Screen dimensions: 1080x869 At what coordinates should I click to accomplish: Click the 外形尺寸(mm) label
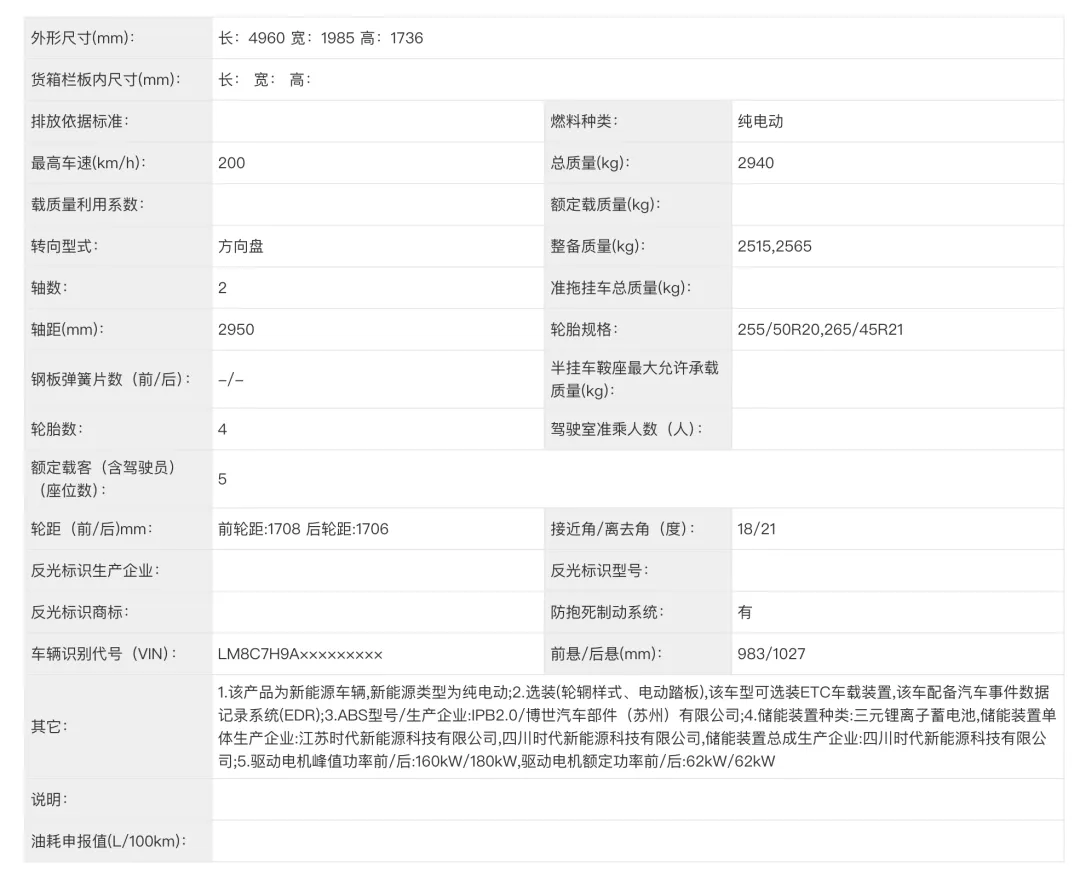click(x=83, y=38)
